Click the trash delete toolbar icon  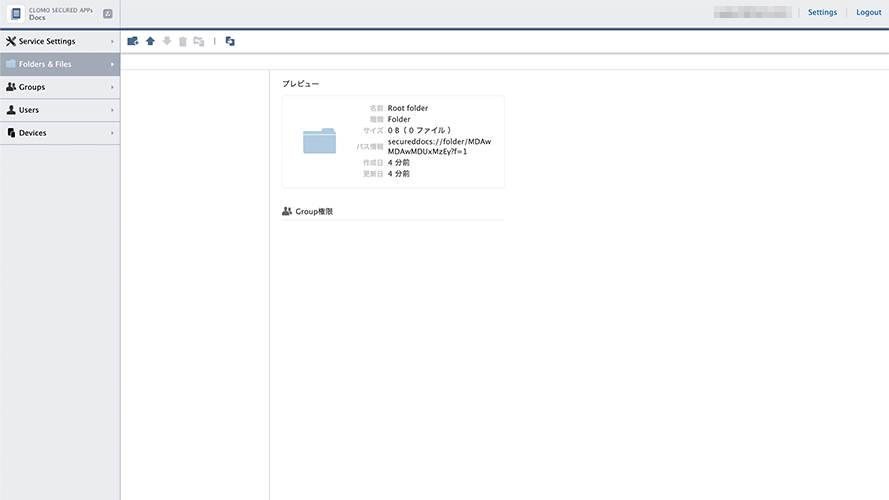pyautogui.click(x=183, y=41)
